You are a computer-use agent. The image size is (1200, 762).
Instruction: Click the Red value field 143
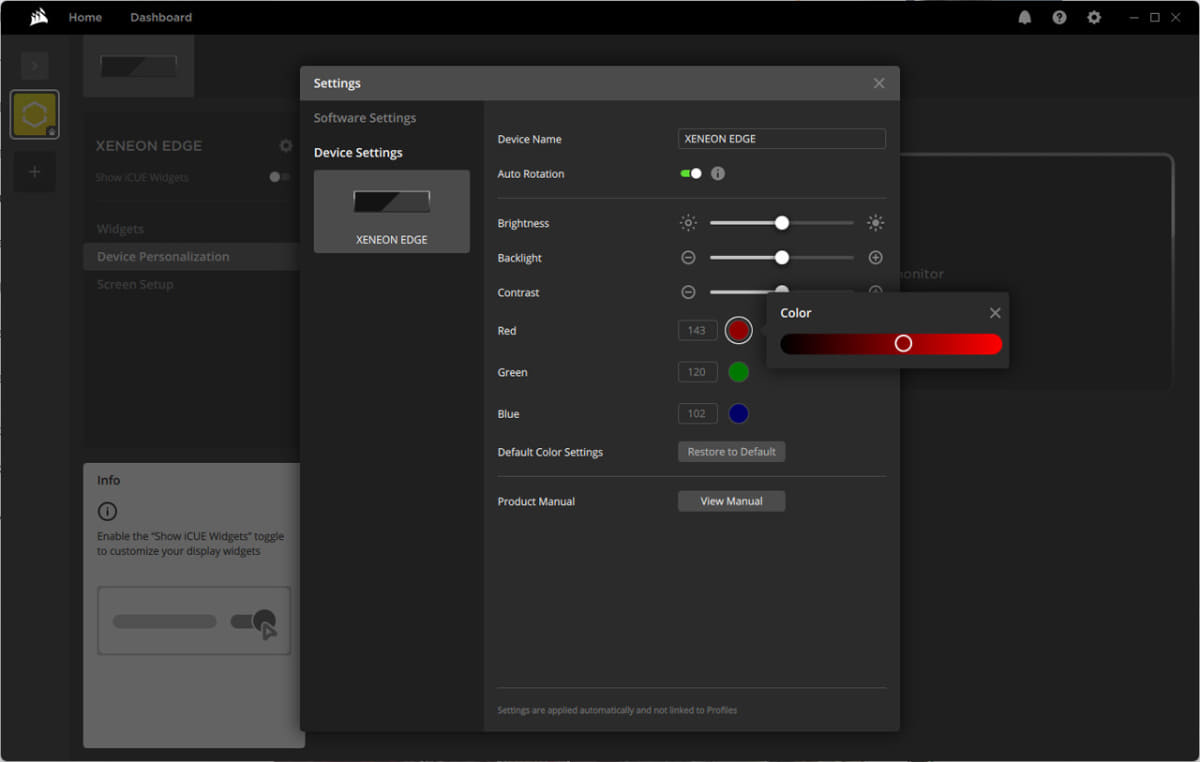pos(697,330)
